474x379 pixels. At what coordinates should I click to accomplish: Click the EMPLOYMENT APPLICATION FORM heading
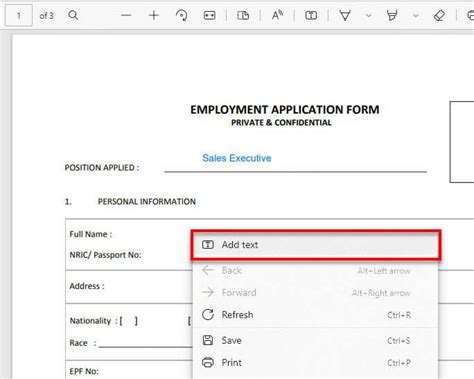click(285, 110)
